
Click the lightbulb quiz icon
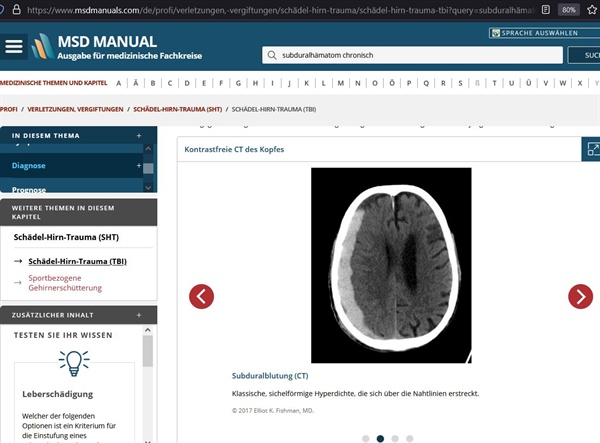(x=74, y=363)
